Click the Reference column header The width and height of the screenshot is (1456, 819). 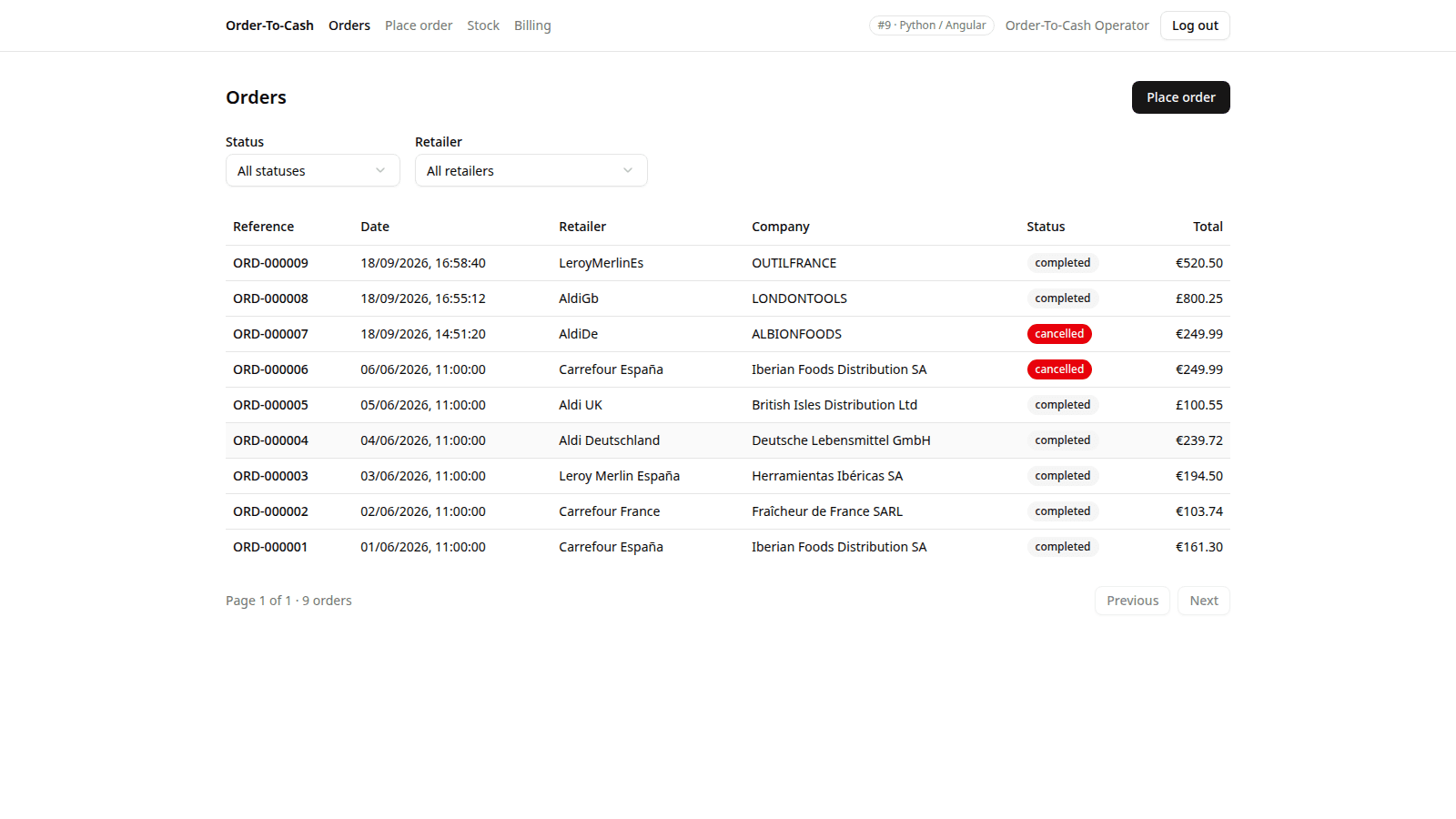(x=263, y=227)
